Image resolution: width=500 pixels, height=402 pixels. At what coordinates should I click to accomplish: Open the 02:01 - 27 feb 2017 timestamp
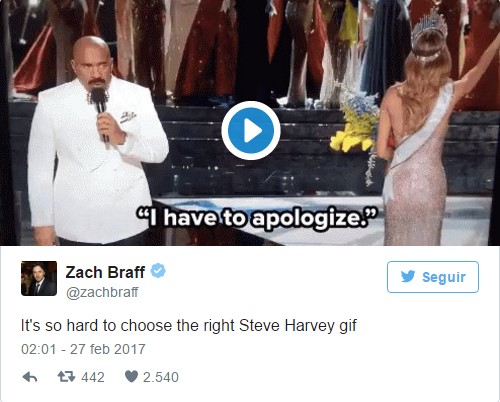(x=83, y=349)
